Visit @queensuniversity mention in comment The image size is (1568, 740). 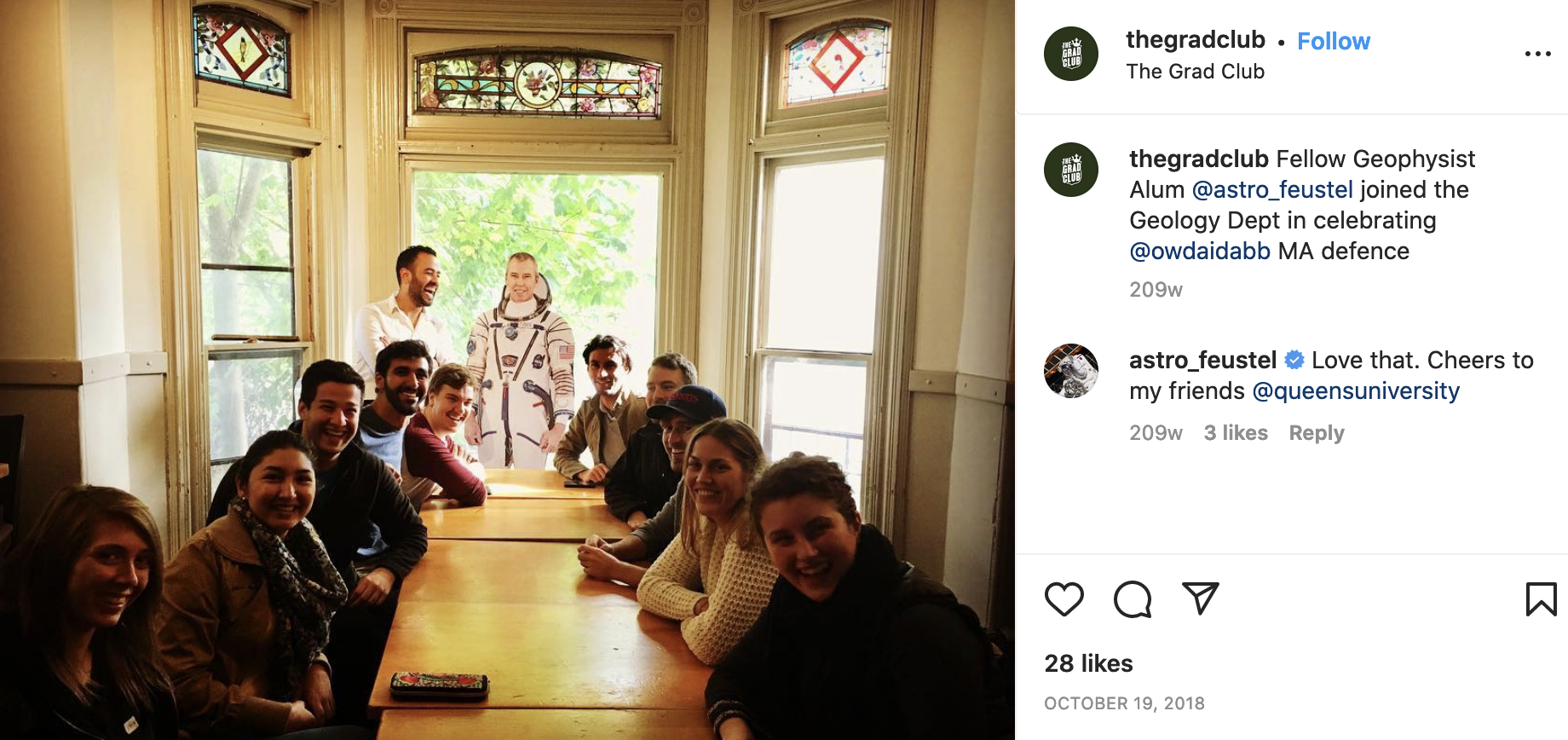1356,390
